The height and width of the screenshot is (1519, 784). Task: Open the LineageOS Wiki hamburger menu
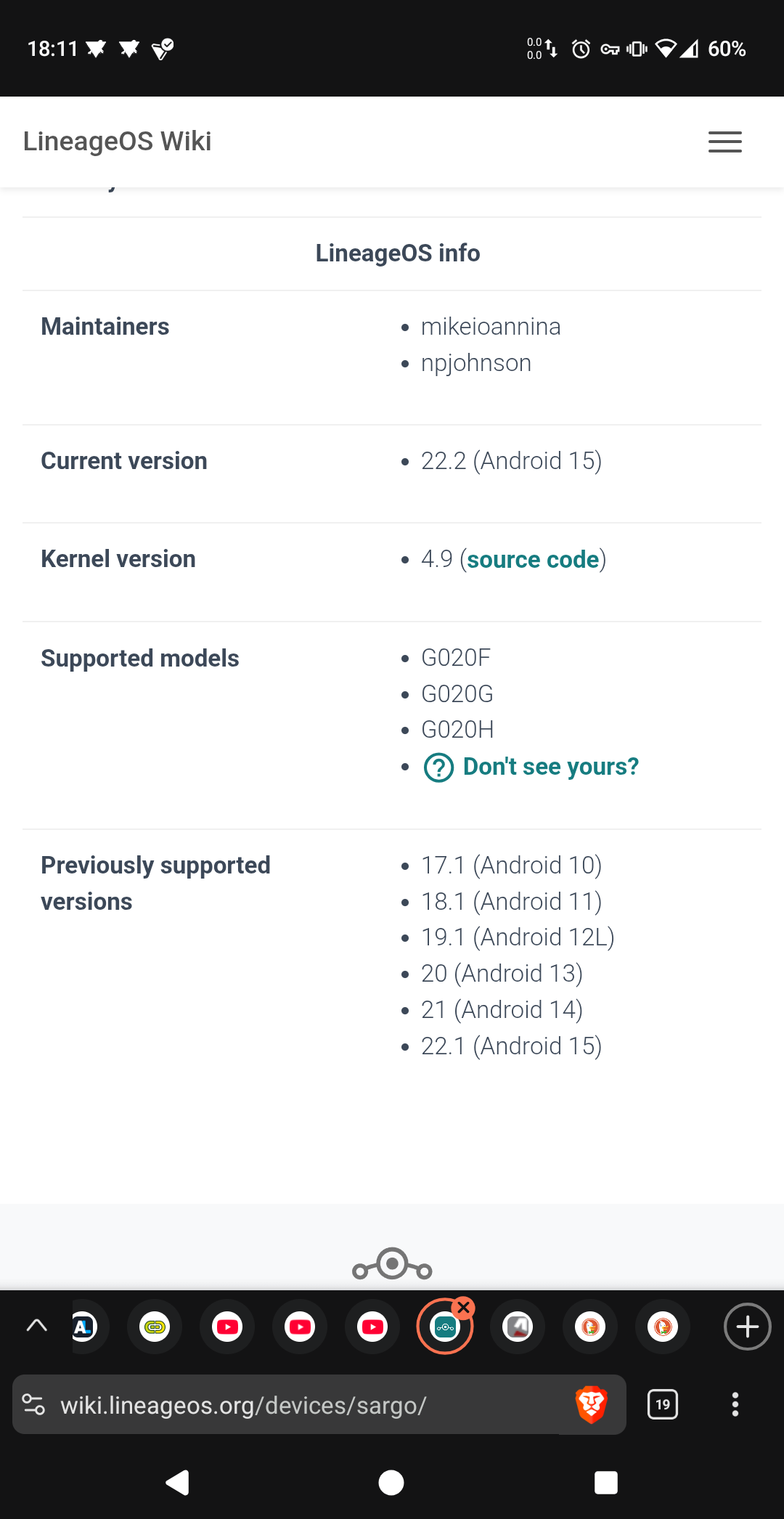coord(724,142)
